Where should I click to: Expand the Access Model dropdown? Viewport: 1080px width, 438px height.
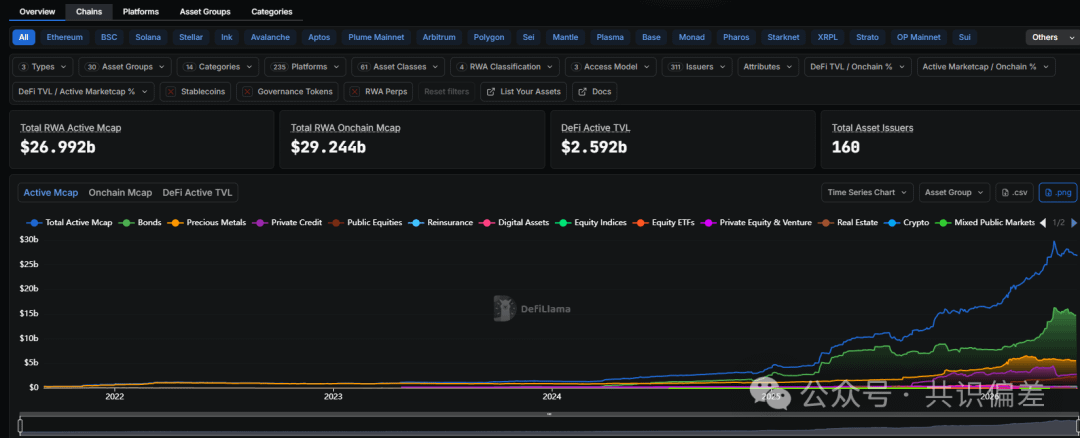pyautogui.click(x=611, y=67)
